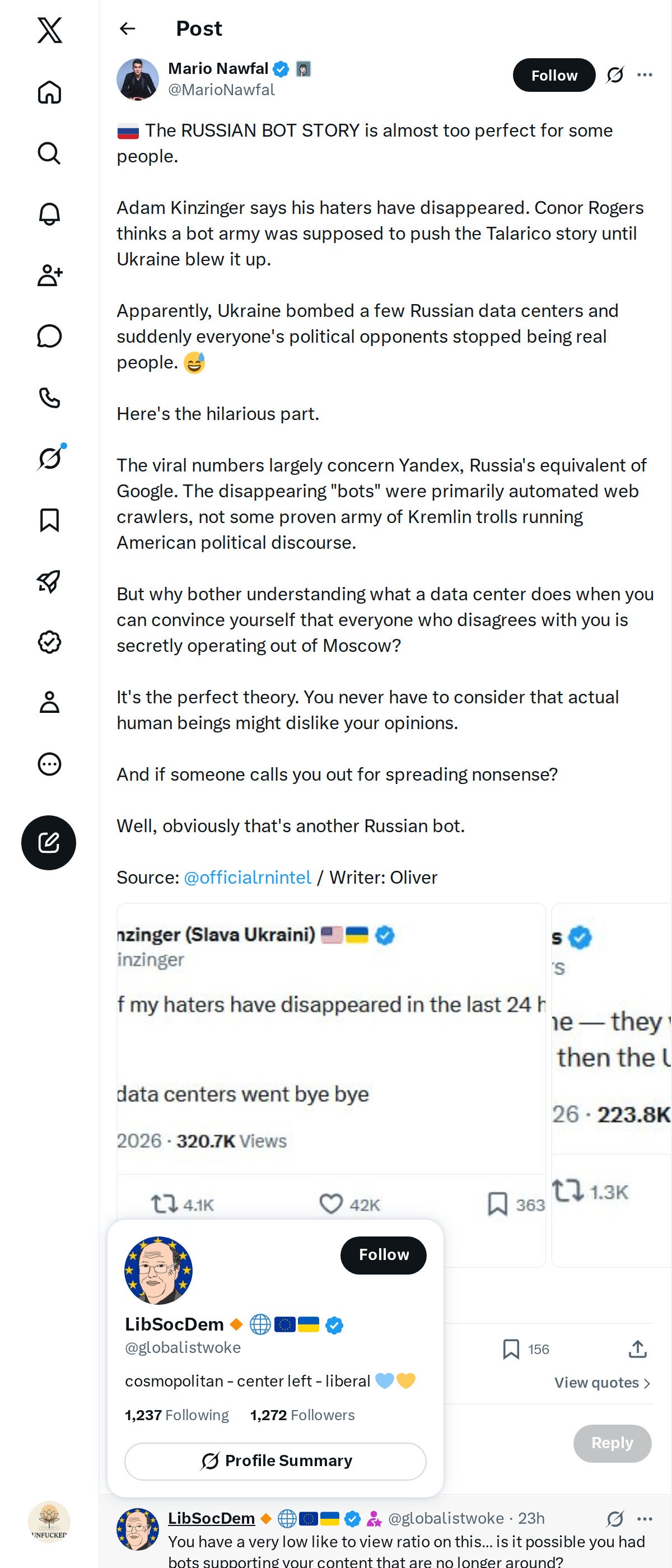Open post options three-dot menu
Image resolution: width=672 pixels, height=1568 pixels.
(x=645, y=75)
